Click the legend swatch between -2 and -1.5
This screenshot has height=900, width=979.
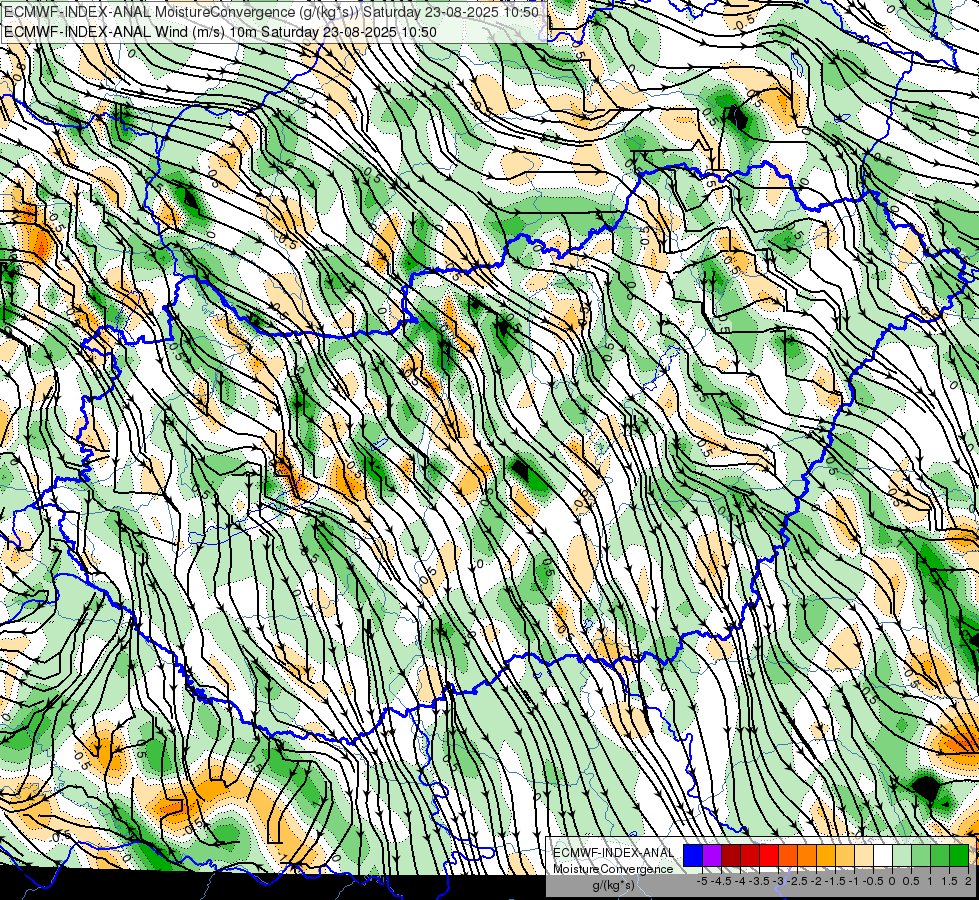tap(826, 856)
